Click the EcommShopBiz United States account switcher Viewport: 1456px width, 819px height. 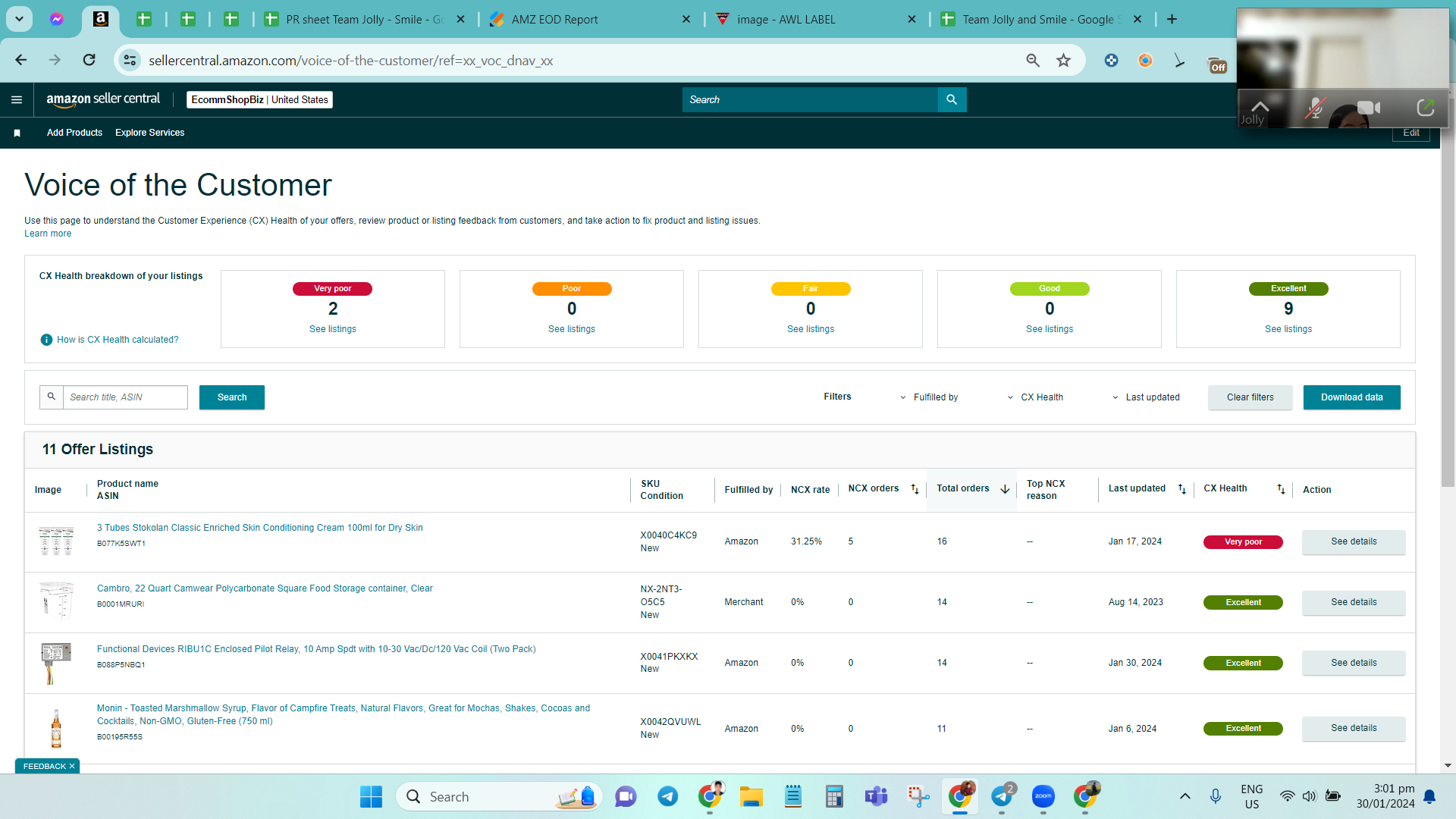tap(259, 99)
